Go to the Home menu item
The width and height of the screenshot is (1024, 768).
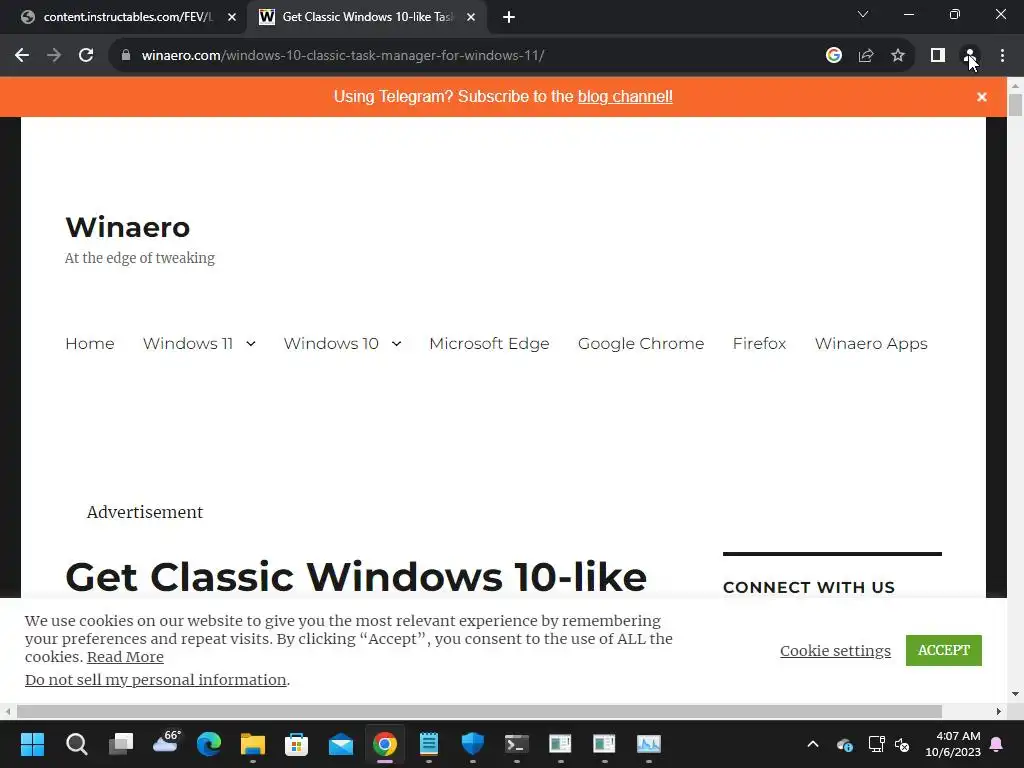89,344
